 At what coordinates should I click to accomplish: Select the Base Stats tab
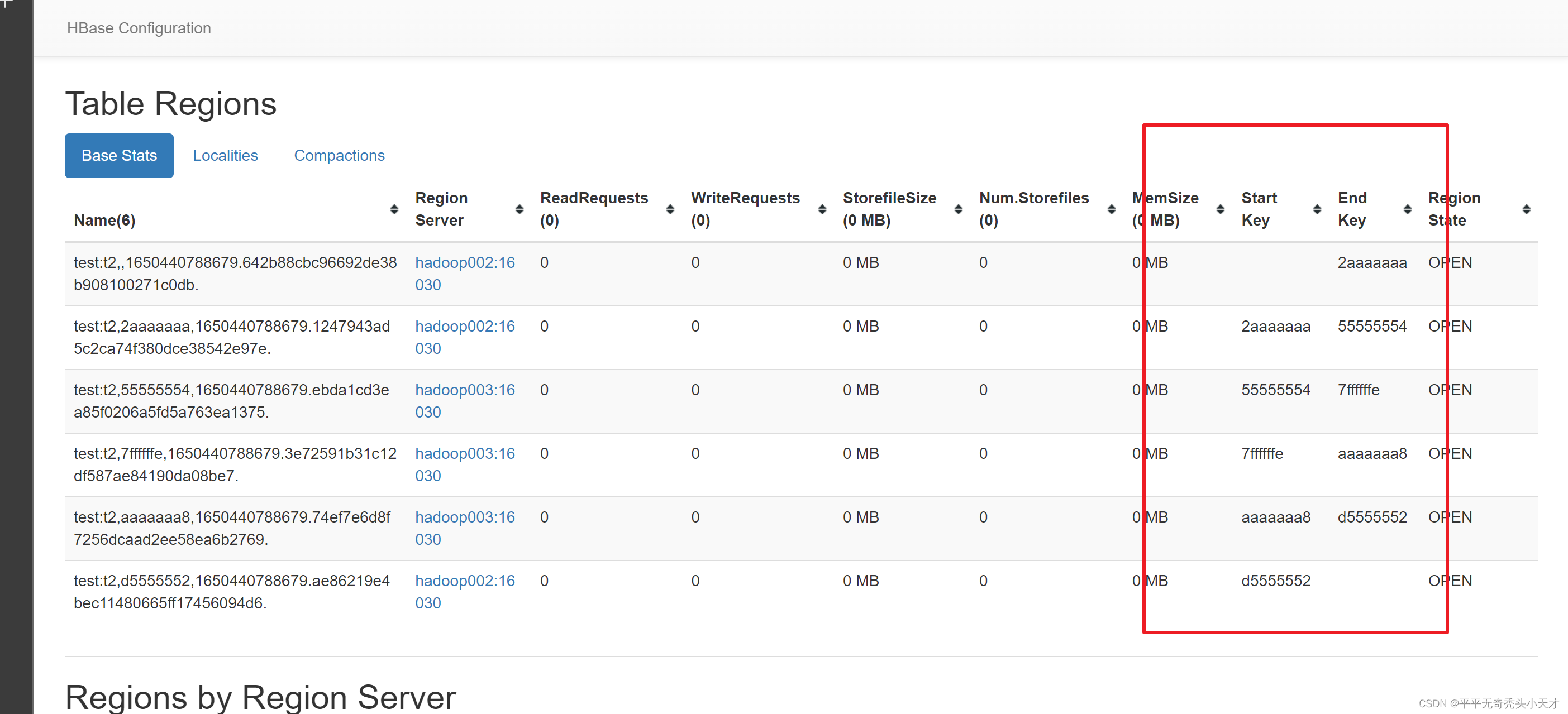[120, 156]
